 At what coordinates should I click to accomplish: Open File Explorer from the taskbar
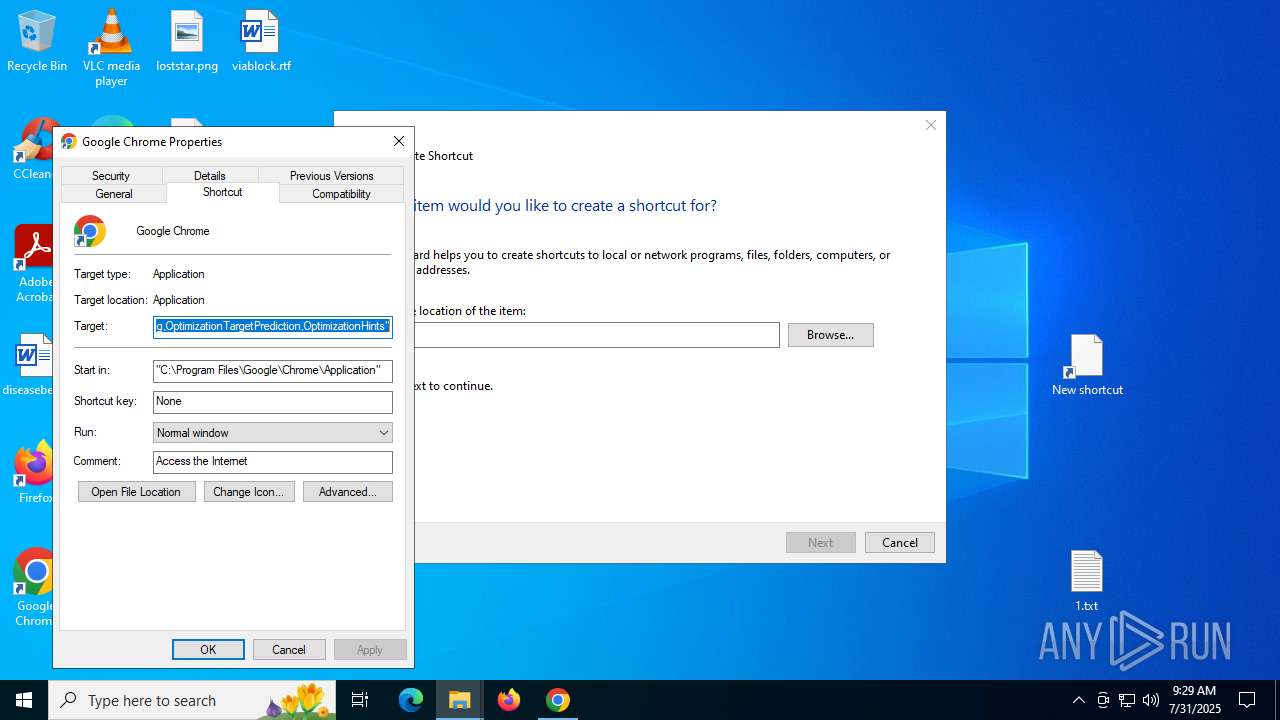[460, 700]
